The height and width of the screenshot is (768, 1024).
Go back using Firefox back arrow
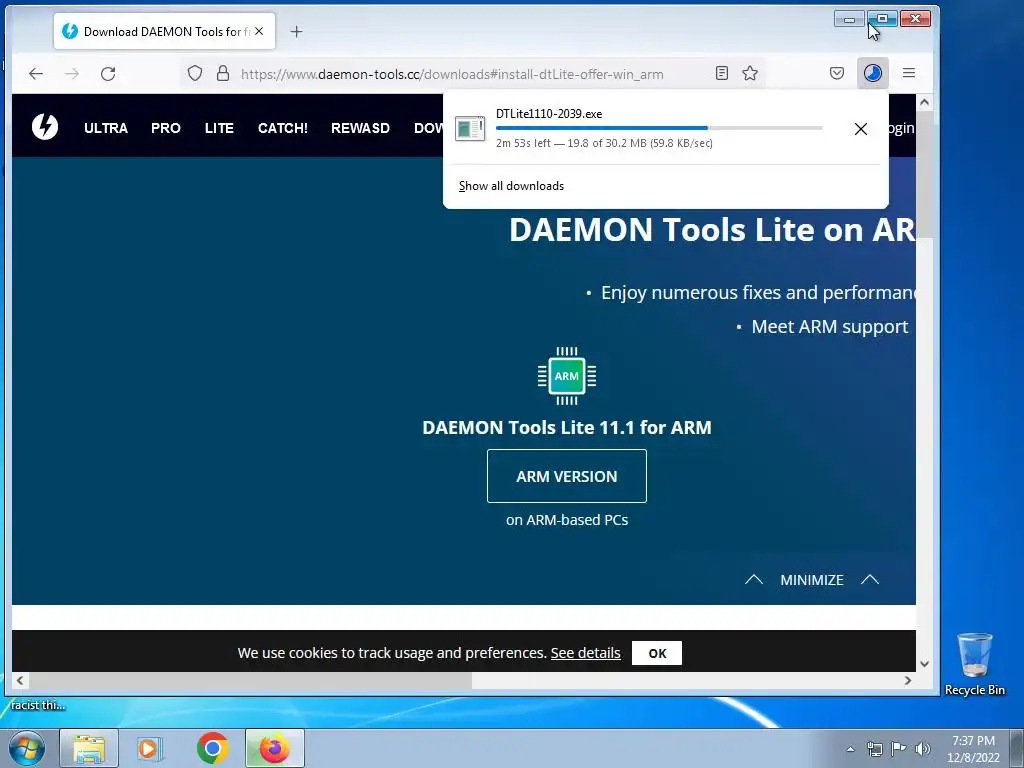(x=36, y=73)
